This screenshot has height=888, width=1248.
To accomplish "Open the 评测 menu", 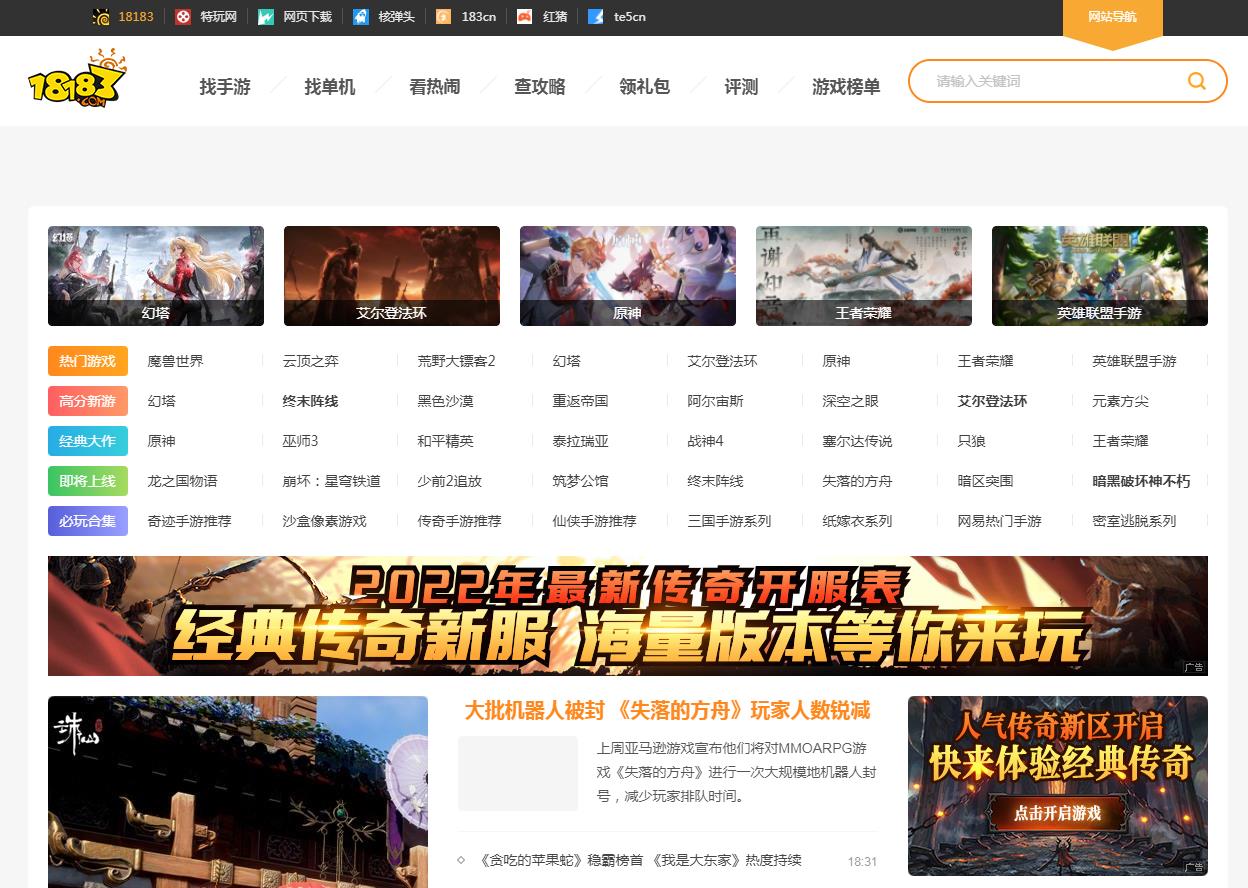I will click(x=741, y=87).
